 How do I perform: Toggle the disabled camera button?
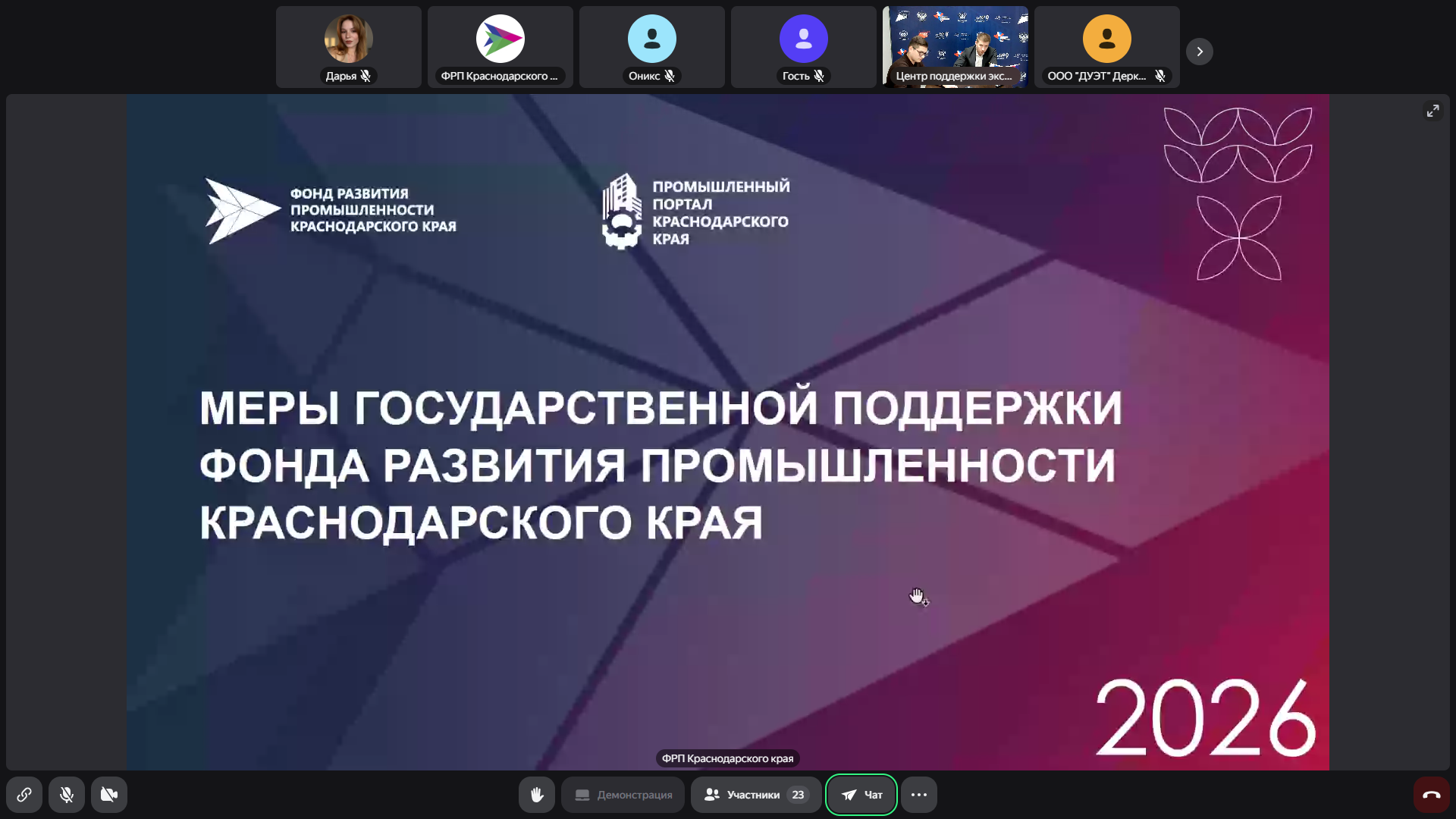(109, 795)
